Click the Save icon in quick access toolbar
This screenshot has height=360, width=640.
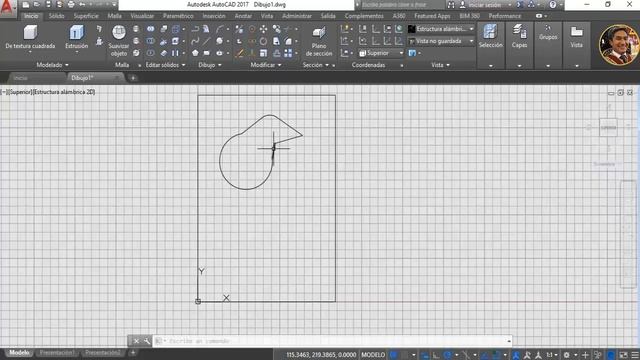[x=48, y=4]
